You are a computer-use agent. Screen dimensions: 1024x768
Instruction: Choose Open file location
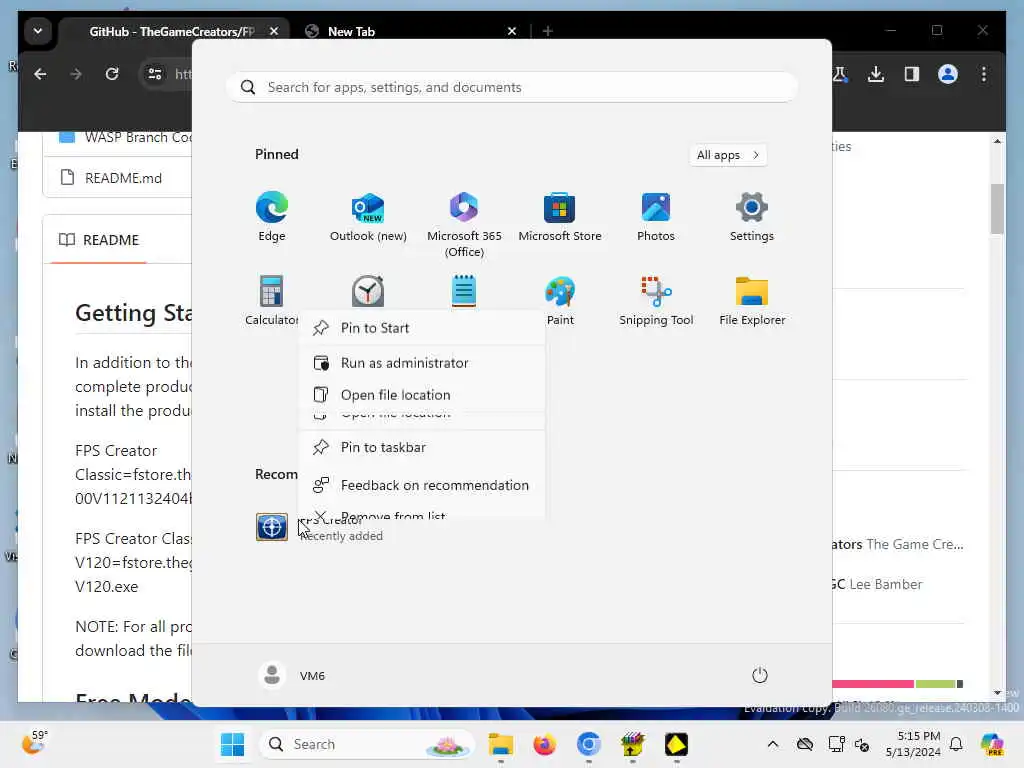[x=422, y=394]
